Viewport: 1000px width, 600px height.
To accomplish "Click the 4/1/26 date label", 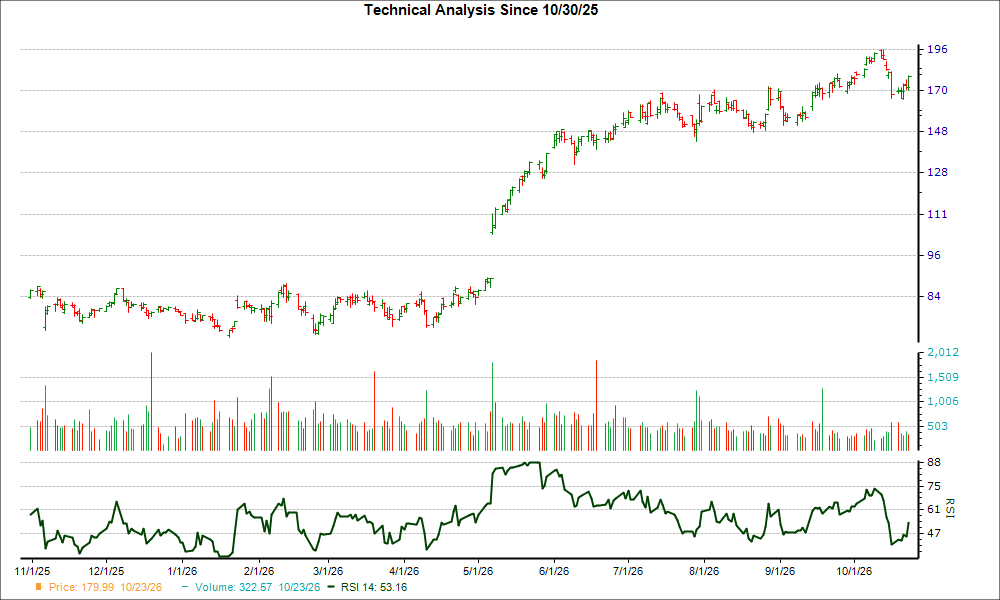I will tap(404, 571).
